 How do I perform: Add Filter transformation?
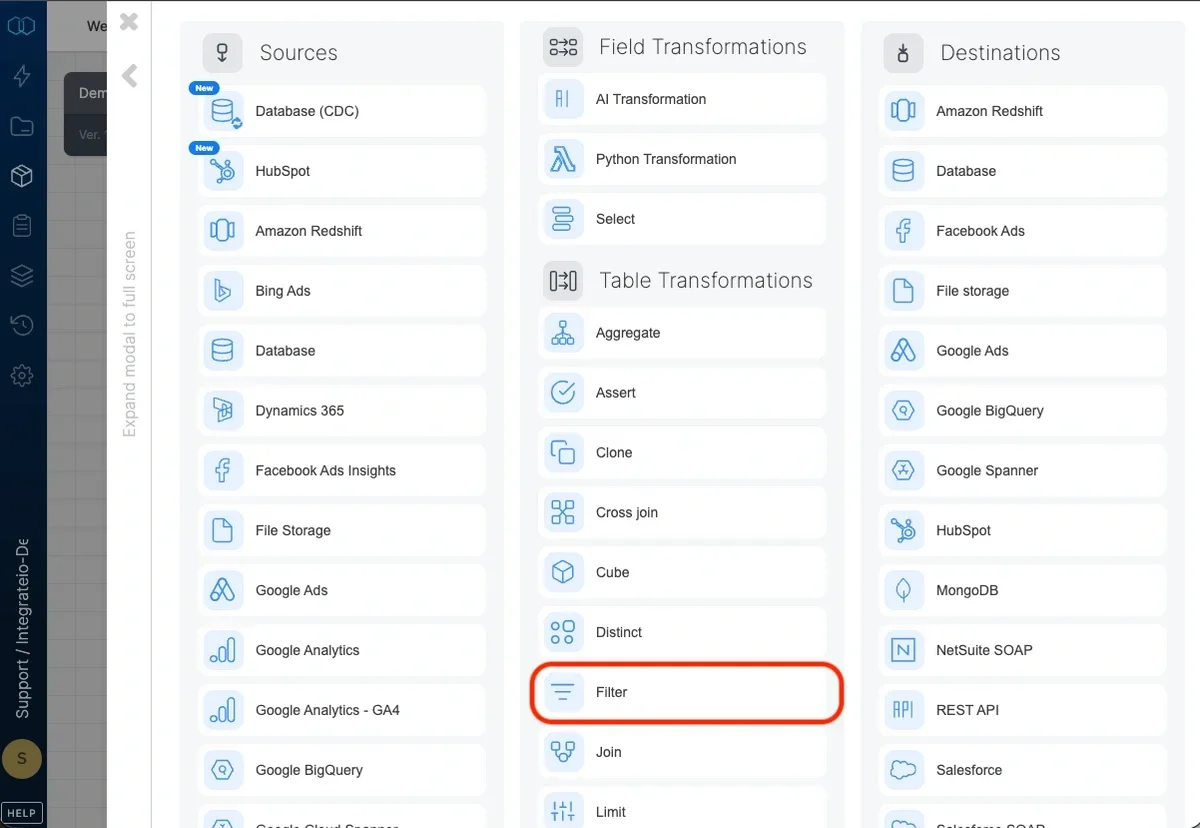[682, 693]
